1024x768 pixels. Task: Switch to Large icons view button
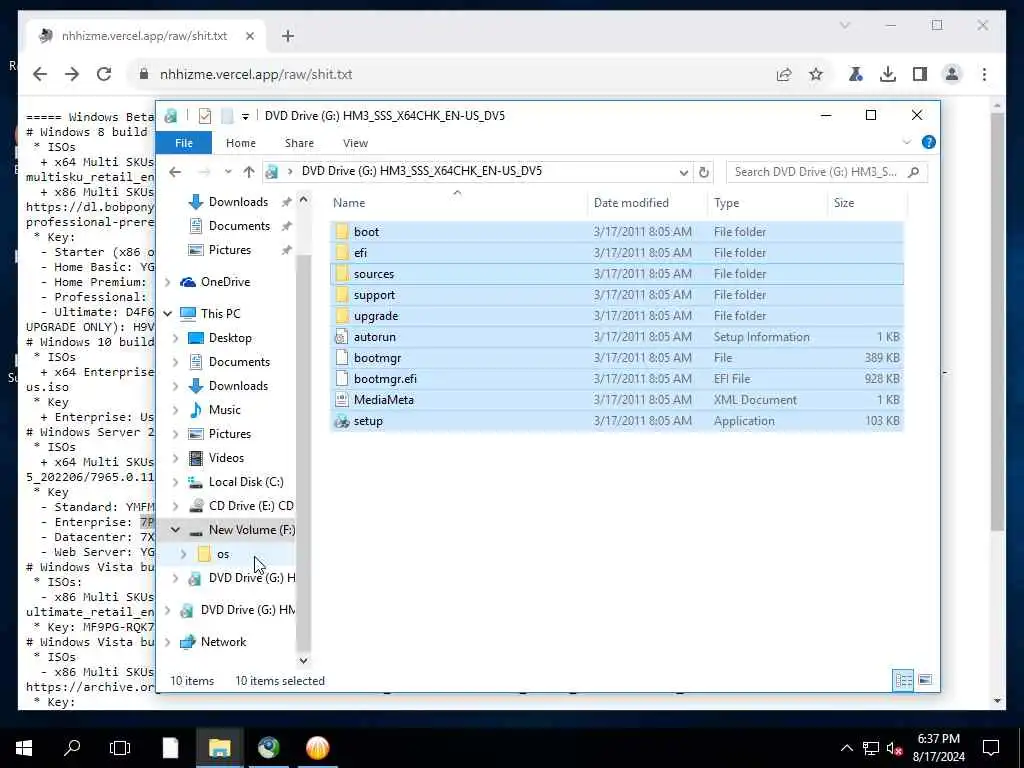tap(925, 680)
